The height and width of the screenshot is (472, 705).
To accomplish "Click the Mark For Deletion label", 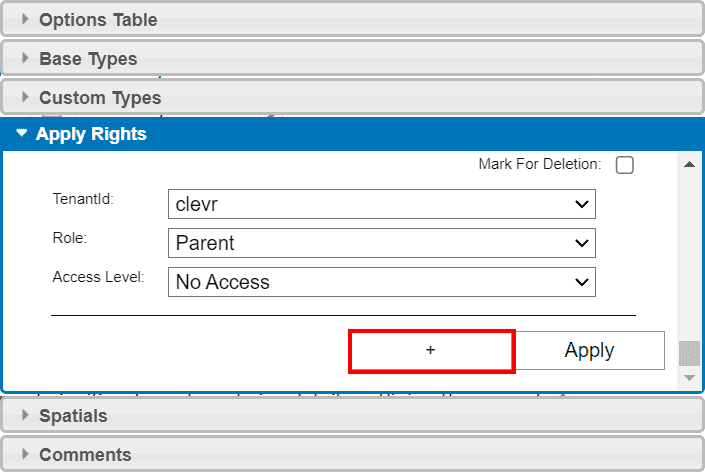I will click(540, 164).
